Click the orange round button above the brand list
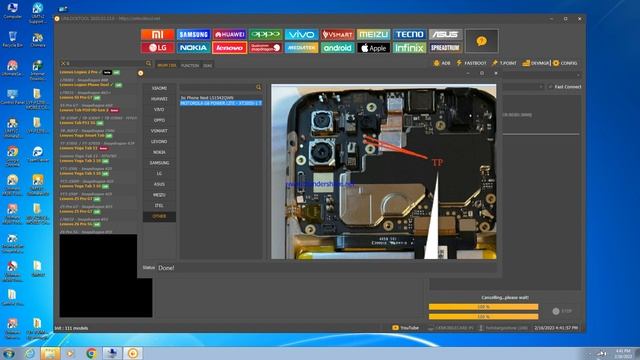The height and width of the screenshot is (360, 640). point(140,73)
